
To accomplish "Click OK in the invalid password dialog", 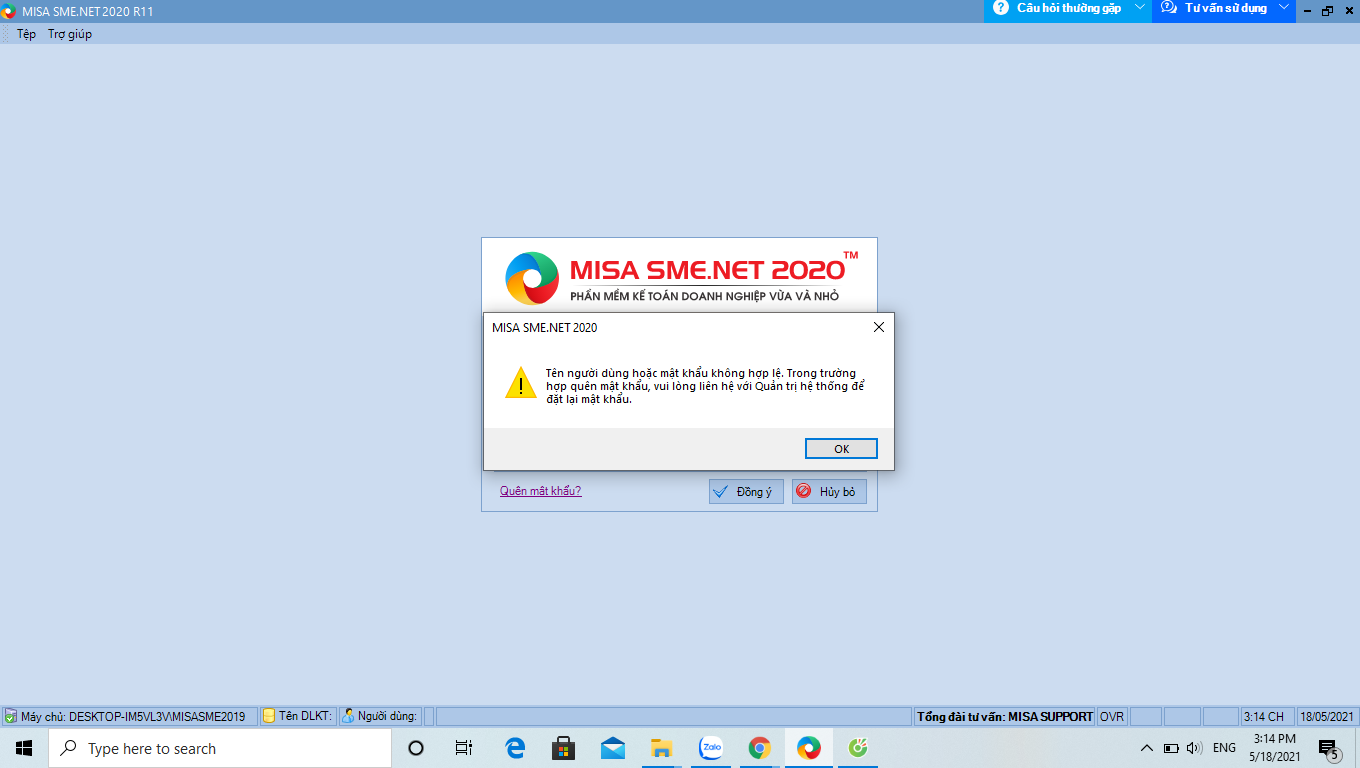I will click(x=841, y=449).
